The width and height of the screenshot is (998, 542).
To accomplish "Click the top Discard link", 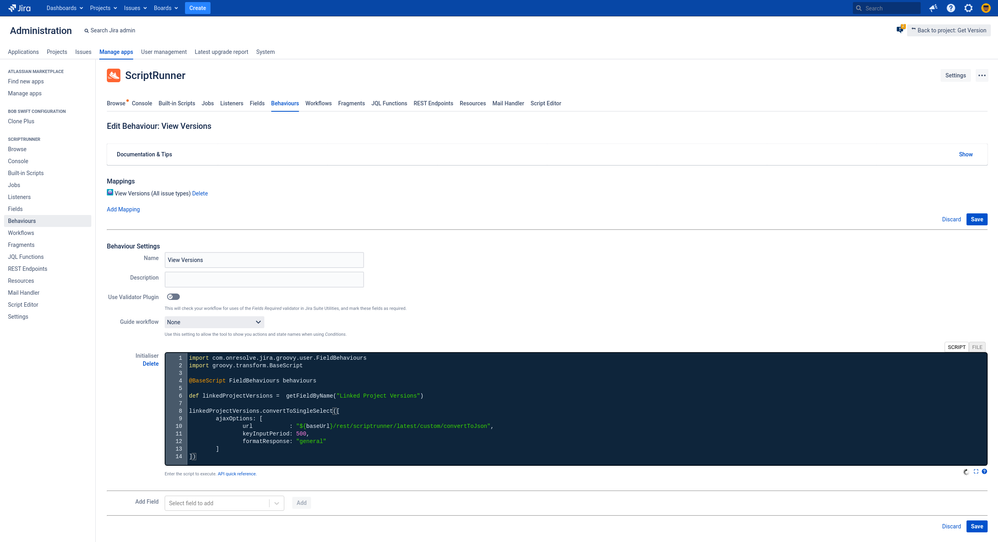I will [952, 219].
